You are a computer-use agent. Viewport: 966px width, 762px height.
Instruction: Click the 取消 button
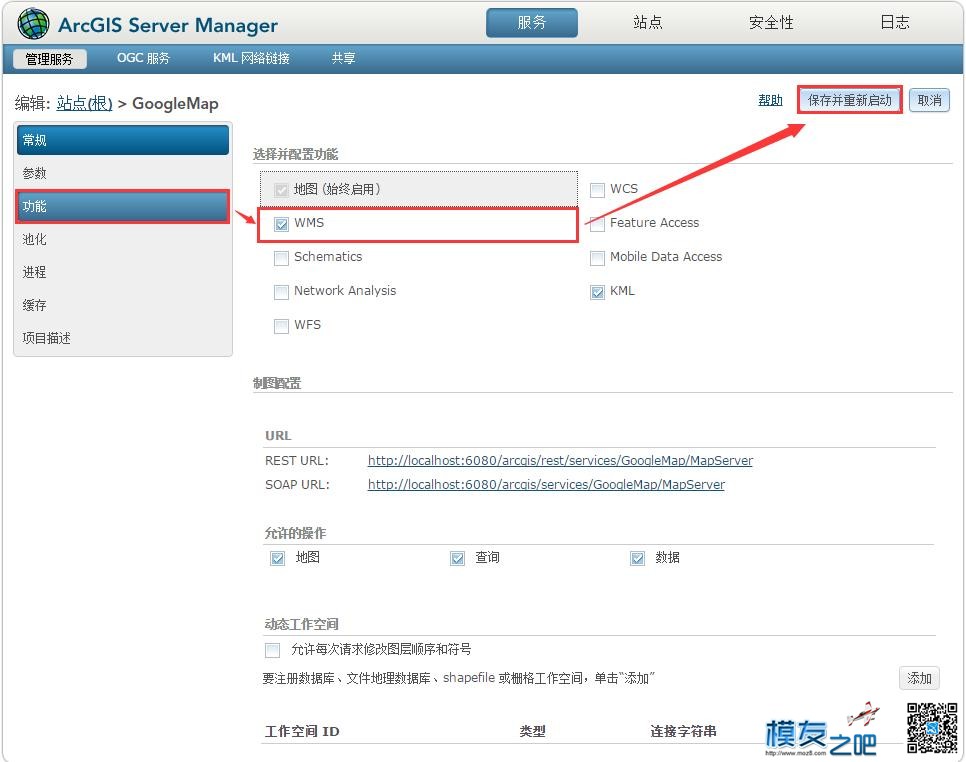(x=929, y=100)
